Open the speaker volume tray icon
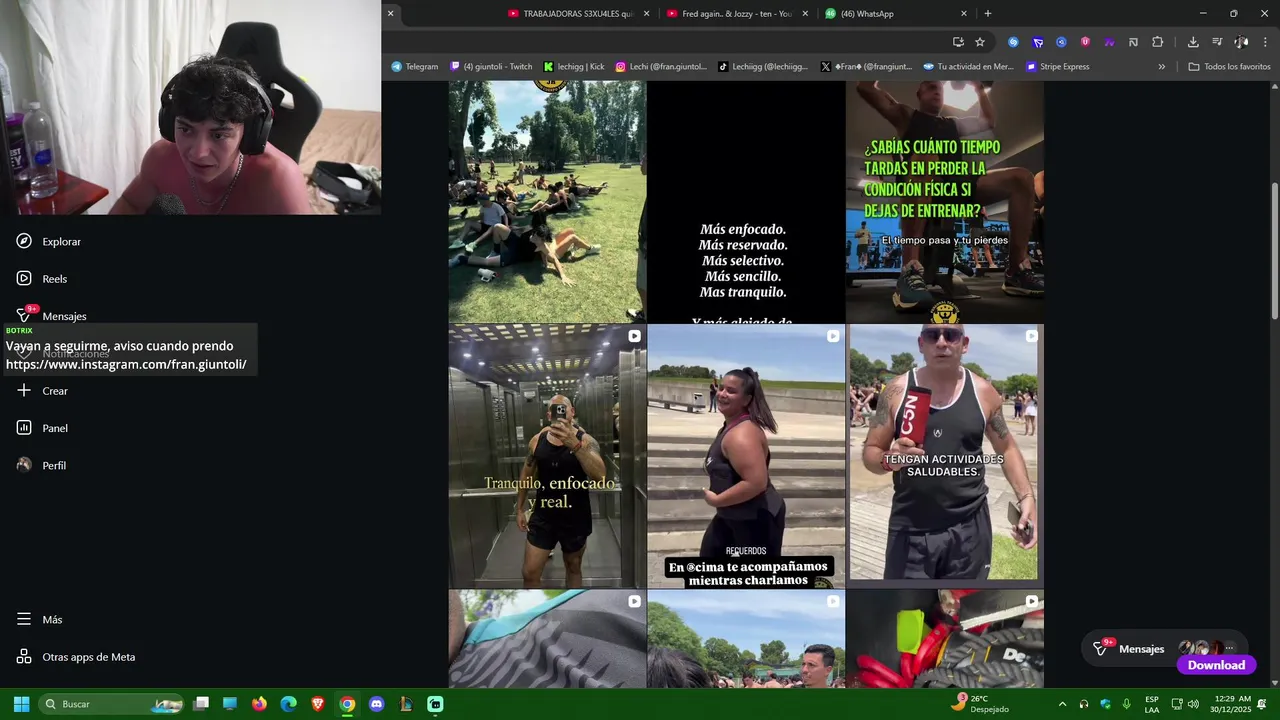The image size is (1280, 720). click(x=1193, y=704)
